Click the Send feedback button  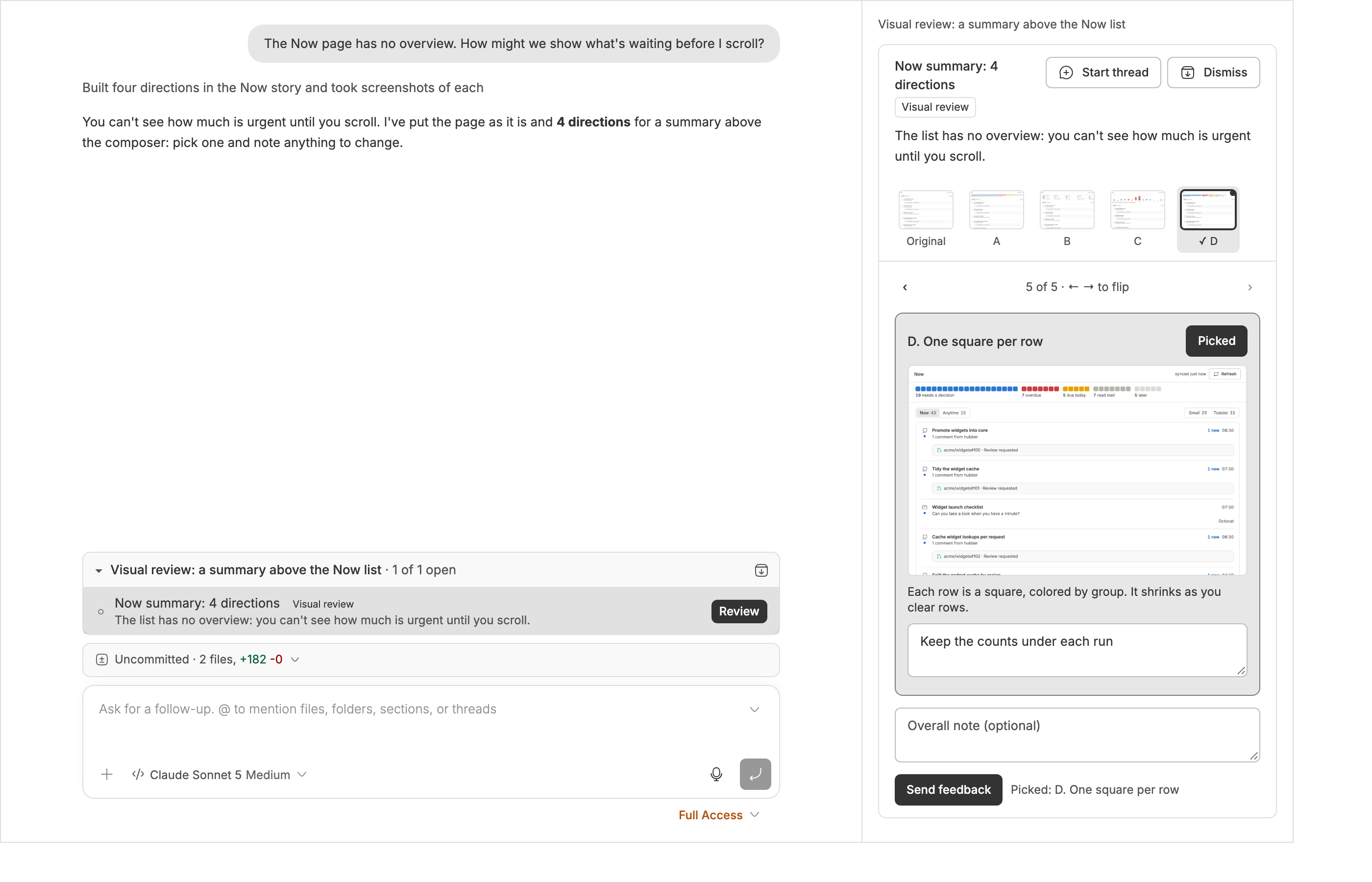pyautogui.click(x=948, y=789)
